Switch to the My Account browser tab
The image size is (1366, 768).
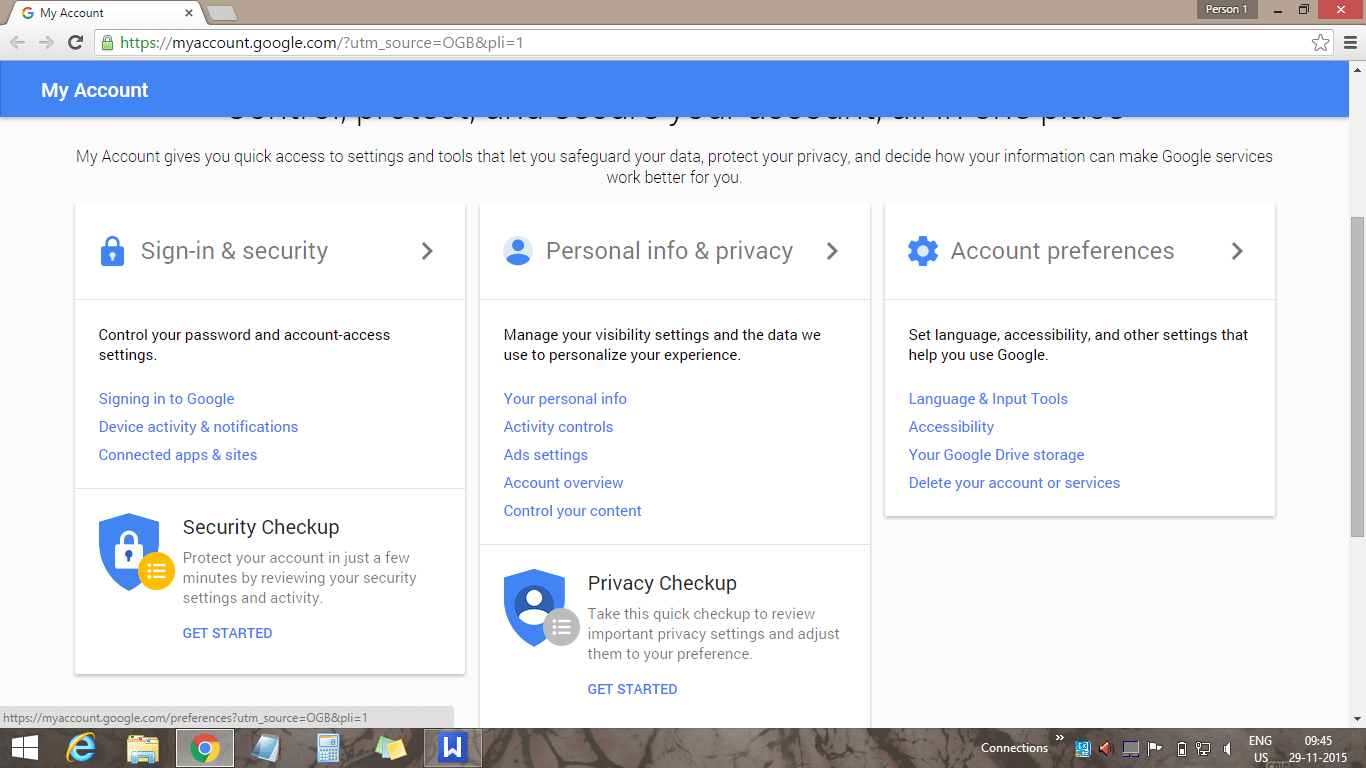click(x=102, y=13)
